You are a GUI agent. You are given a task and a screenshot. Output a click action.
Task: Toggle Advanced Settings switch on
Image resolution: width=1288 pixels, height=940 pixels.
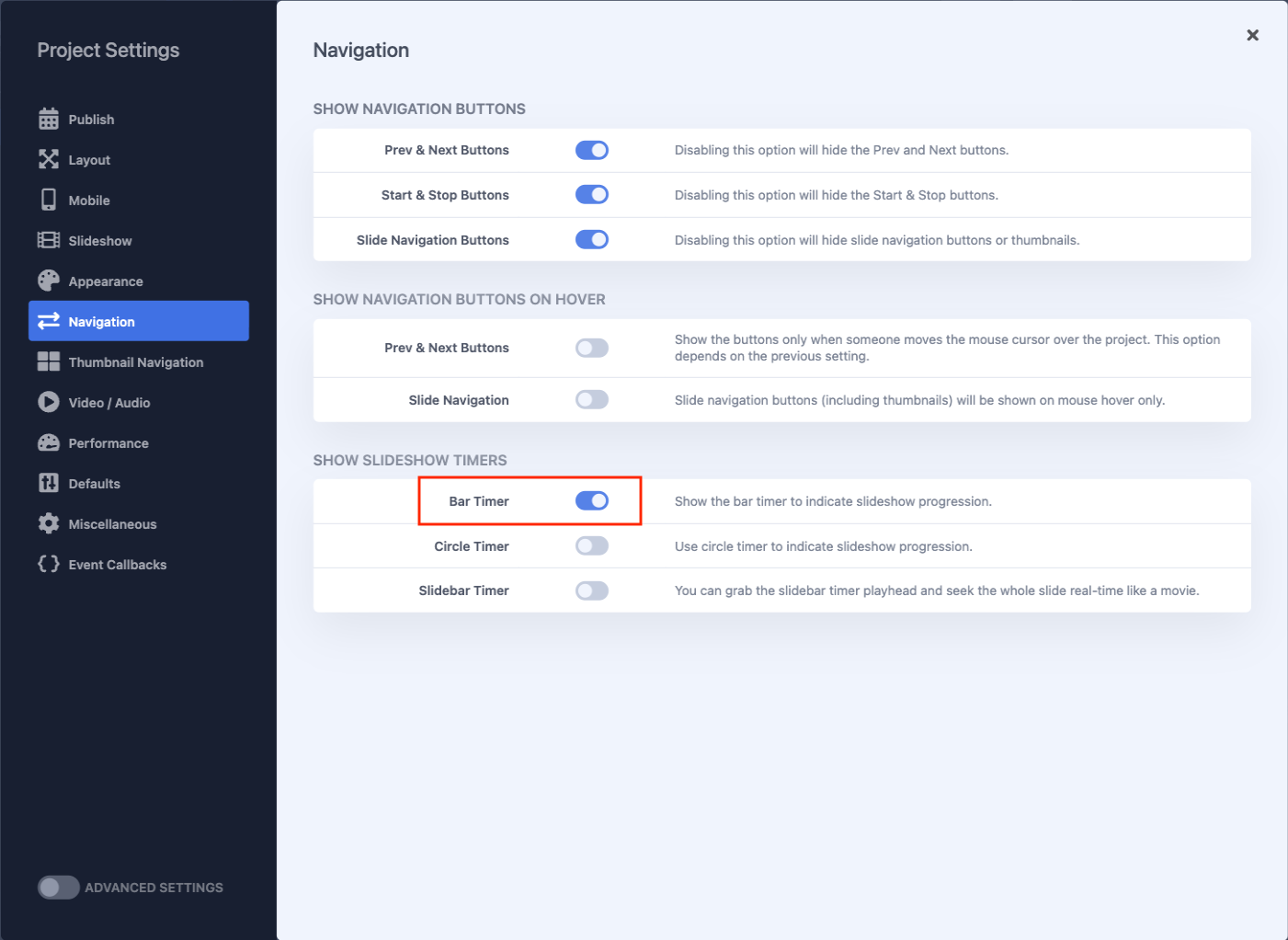tap(58, 888)
